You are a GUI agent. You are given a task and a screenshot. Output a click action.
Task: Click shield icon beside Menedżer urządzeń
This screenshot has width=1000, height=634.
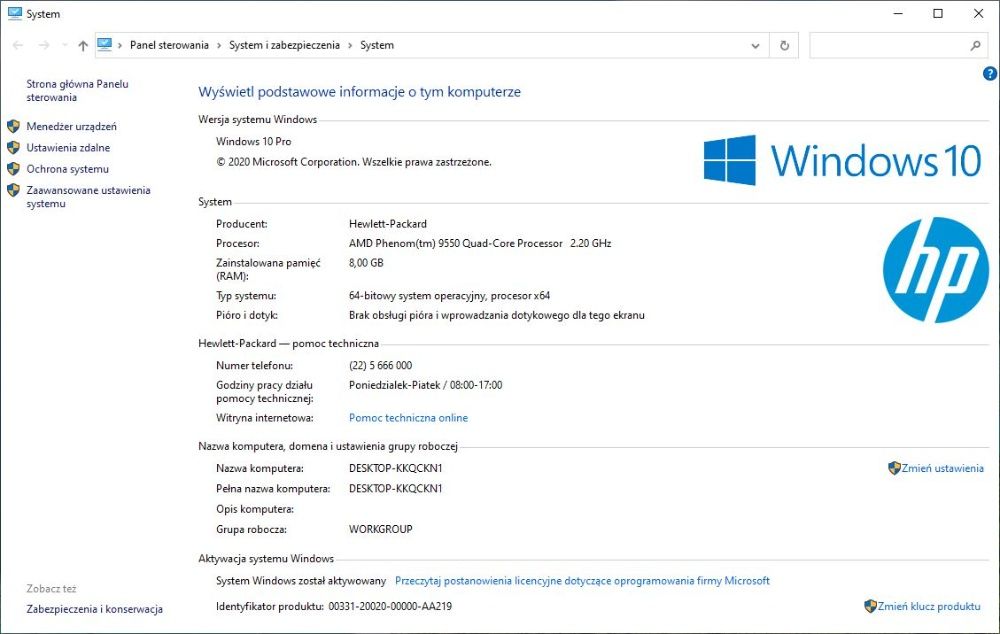tap(13, 126)
